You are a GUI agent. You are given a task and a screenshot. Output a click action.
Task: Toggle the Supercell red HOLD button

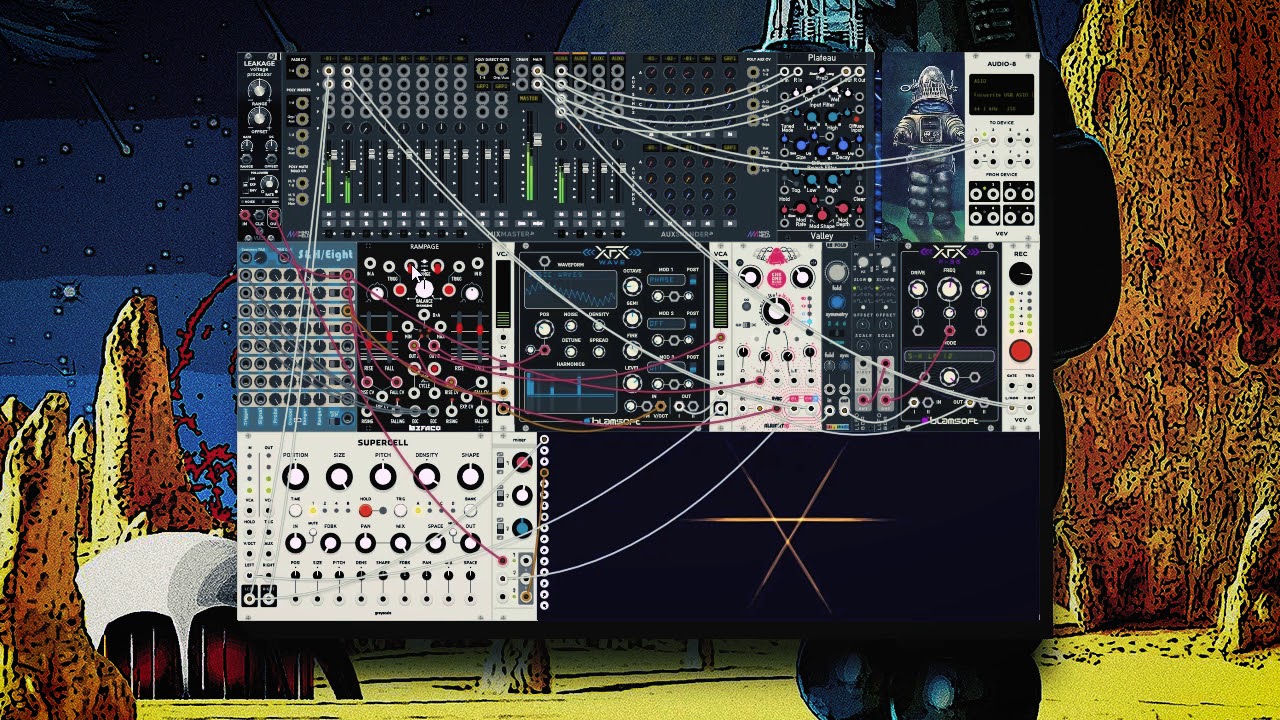pyautogui.click(x=366, y=511)
